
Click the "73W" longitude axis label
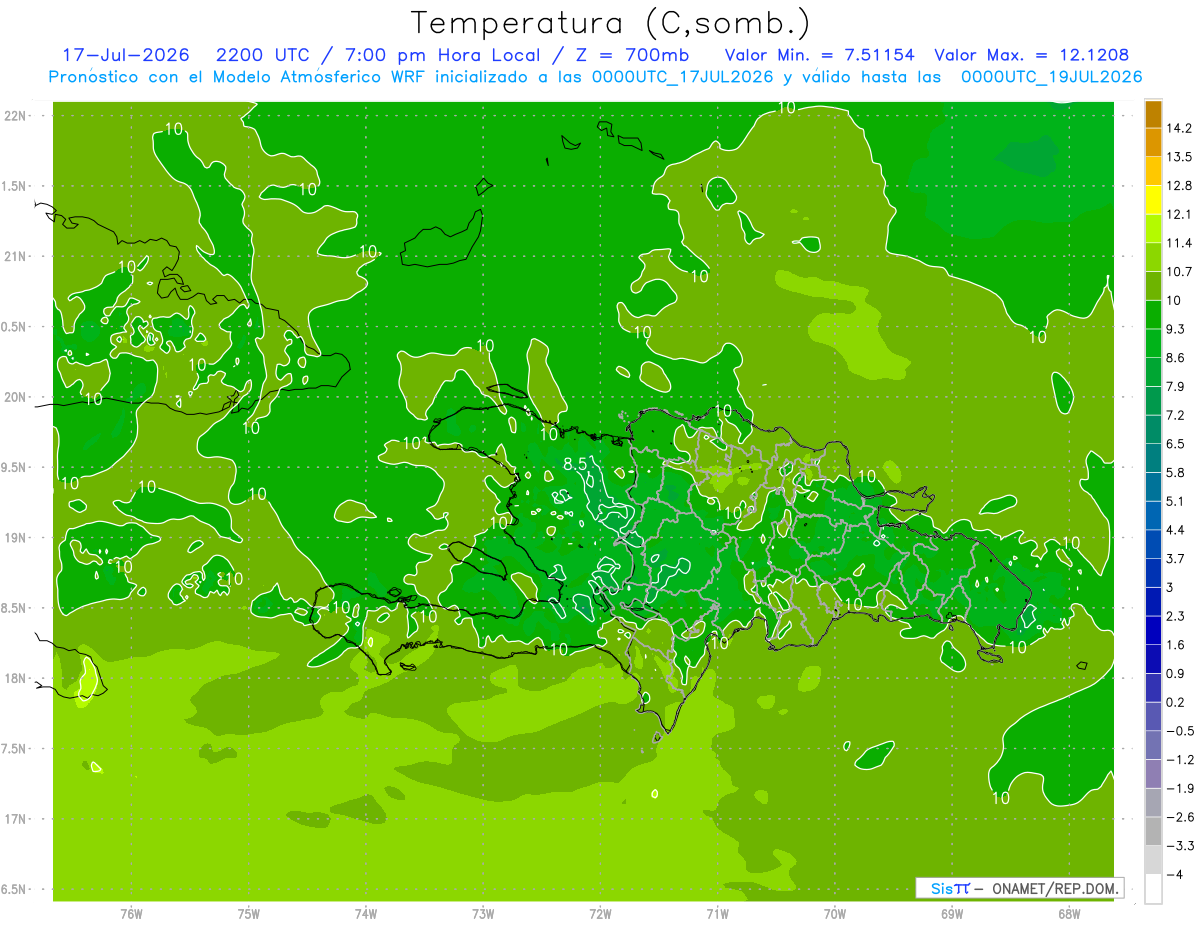pos(483,913)
